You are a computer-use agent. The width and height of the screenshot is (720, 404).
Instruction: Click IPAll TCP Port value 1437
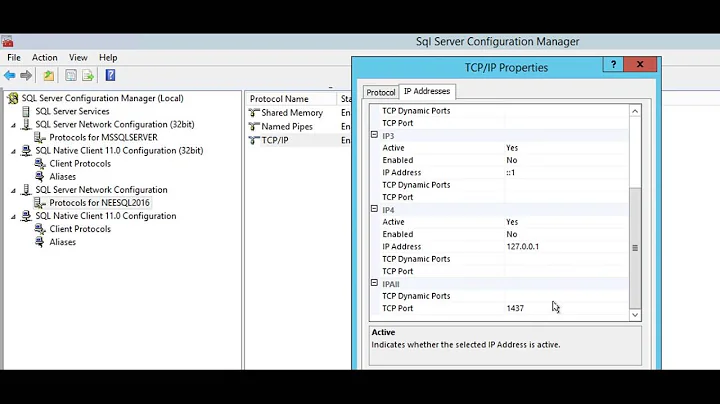tap(515, 309)
